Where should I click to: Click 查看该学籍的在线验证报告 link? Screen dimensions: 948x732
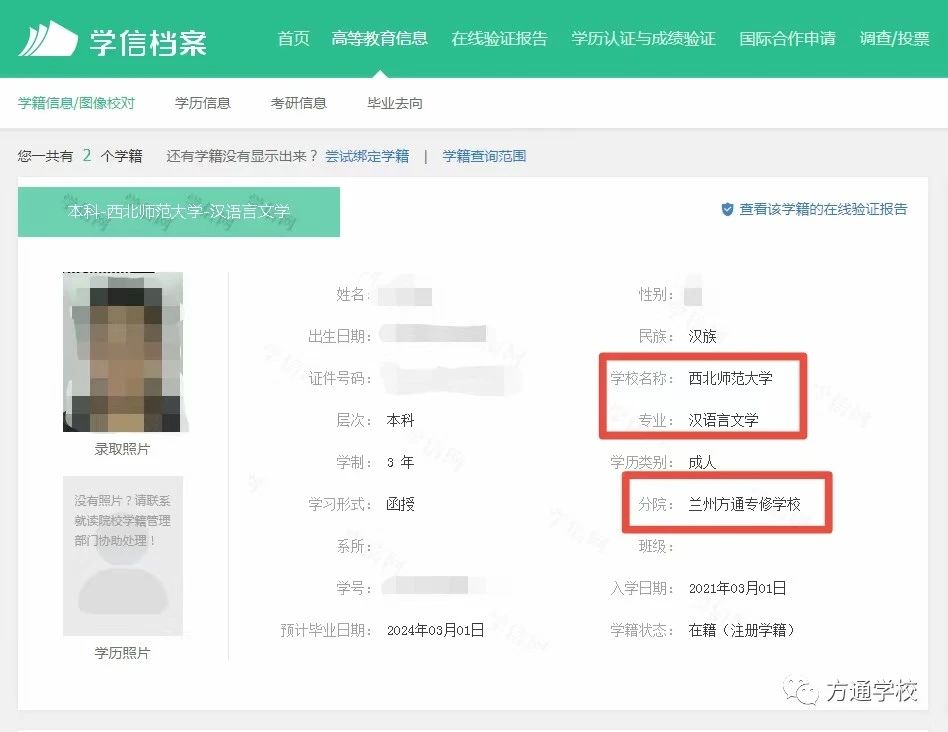823,210
